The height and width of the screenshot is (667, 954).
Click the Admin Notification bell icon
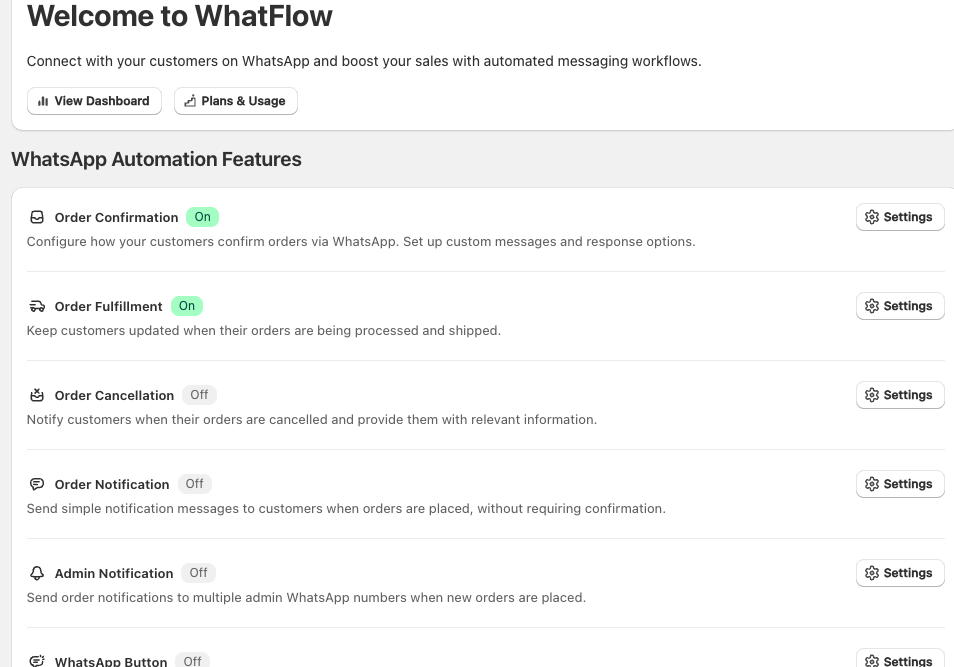(37, 573)
